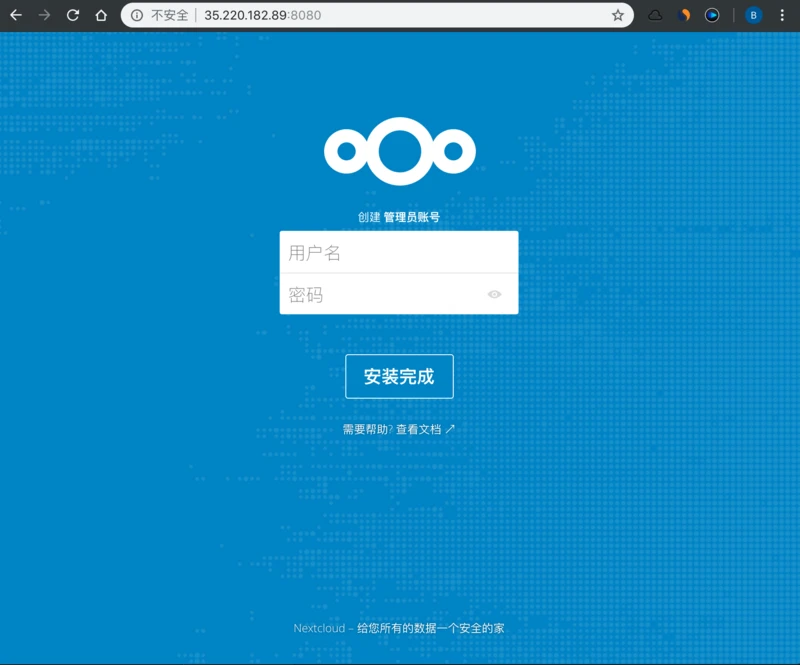Go to the browser home page
This screenshot has height=665, width=800.
coord(101,16)
